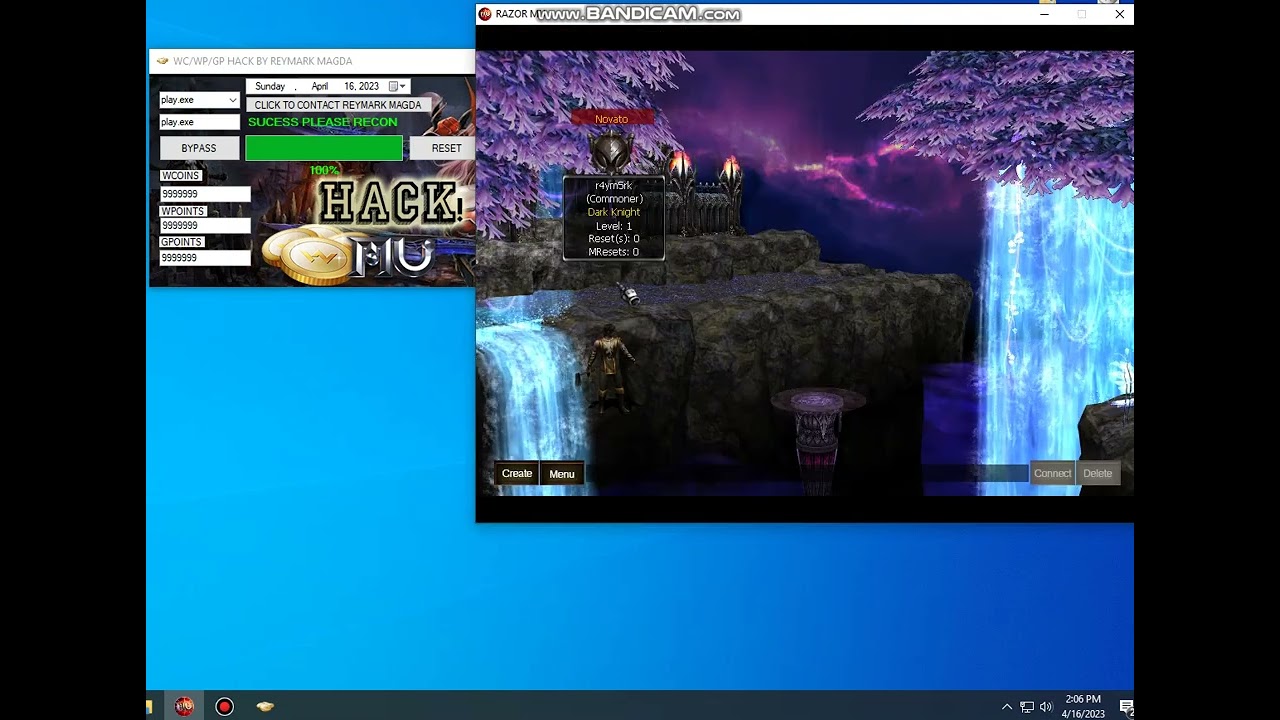Click the GPOINTS label
The image size is (1280, 720).
coord(181,242)
